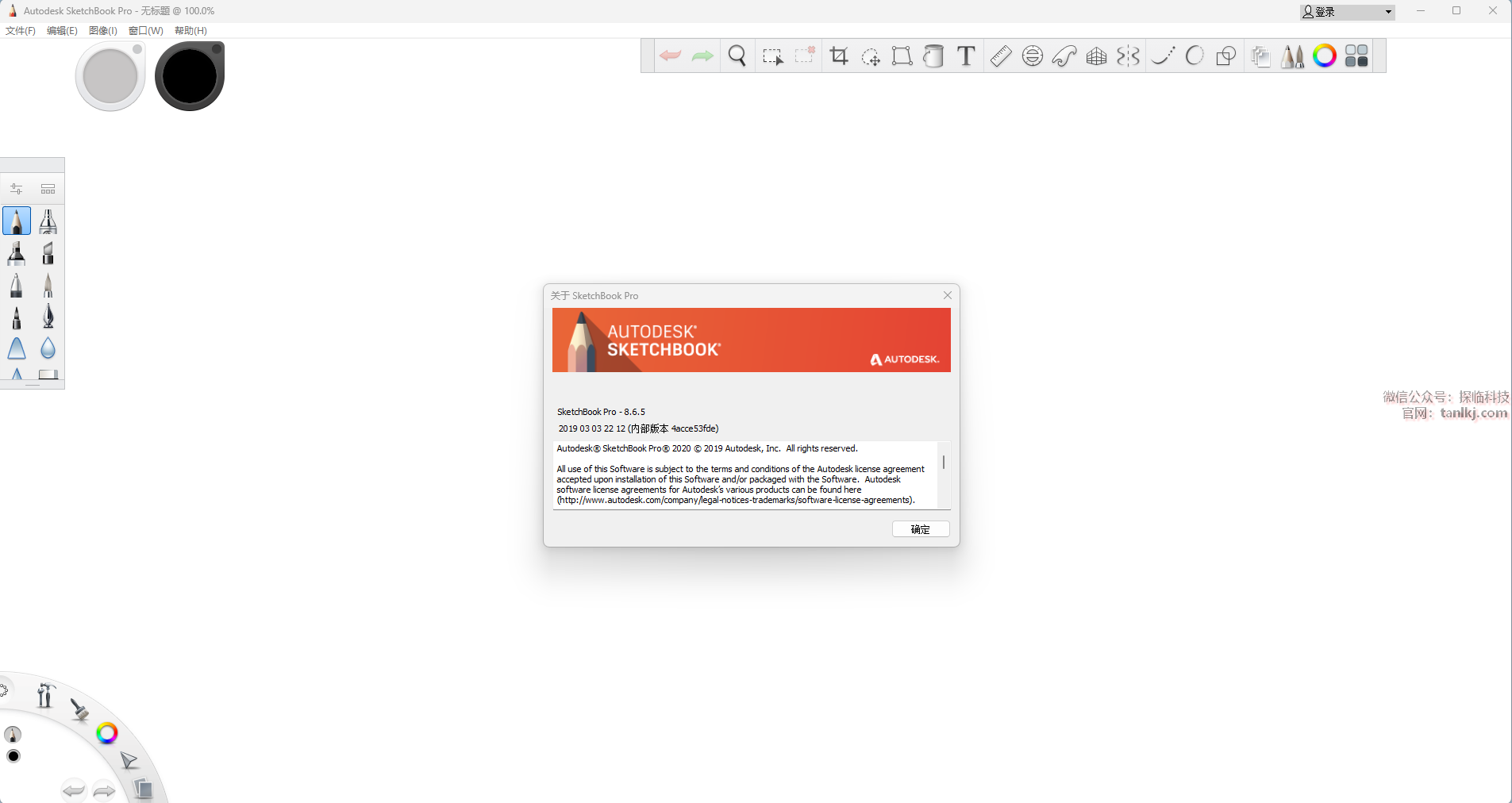The width and height of the screenshot is (1512, 803).
Task: Click the Redo arrow in the top toolbar
Action: click(x=702, y=56)
